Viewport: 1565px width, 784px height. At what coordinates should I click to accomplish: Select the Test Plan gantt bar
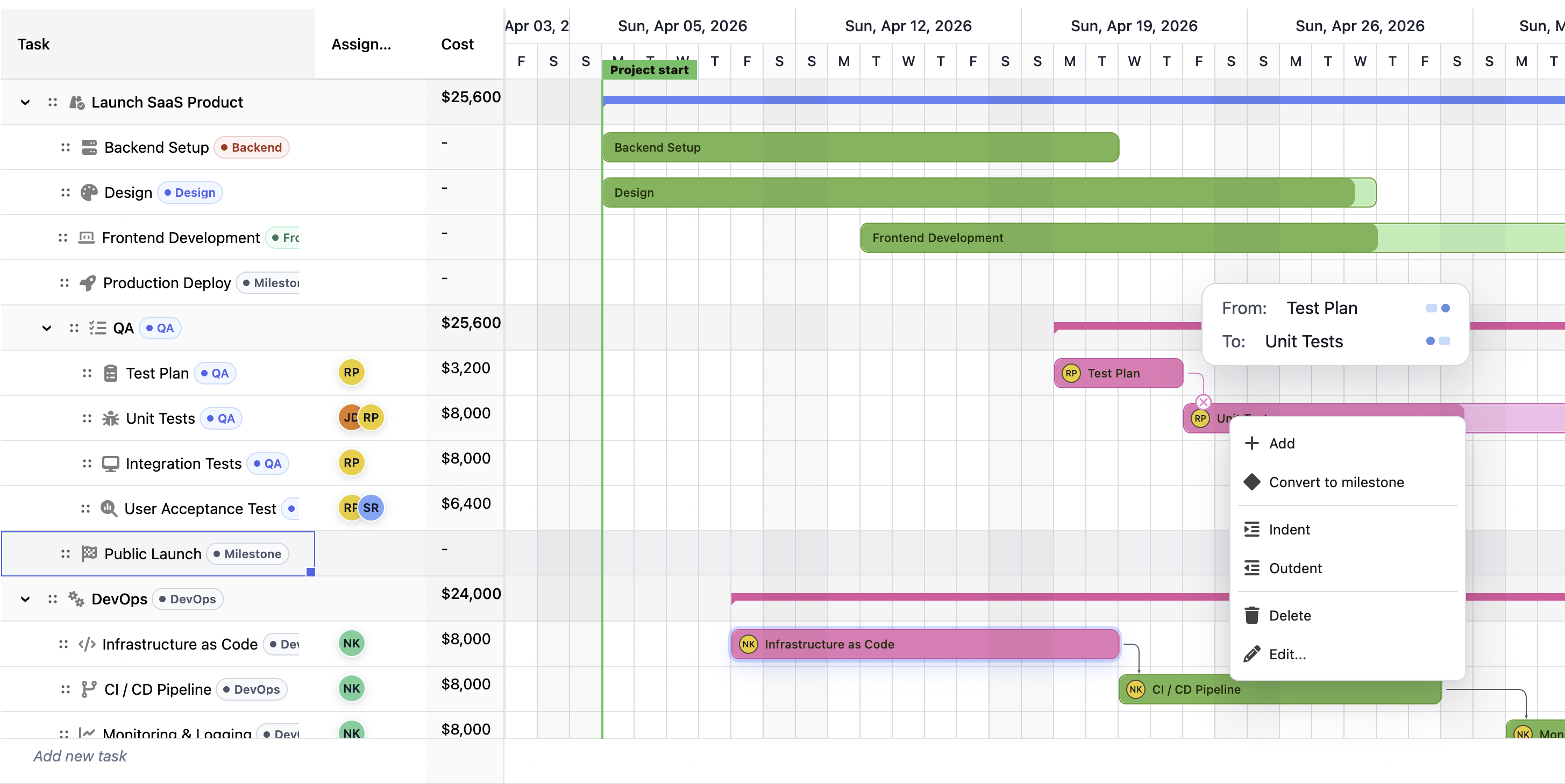(x=1119, y=374)
